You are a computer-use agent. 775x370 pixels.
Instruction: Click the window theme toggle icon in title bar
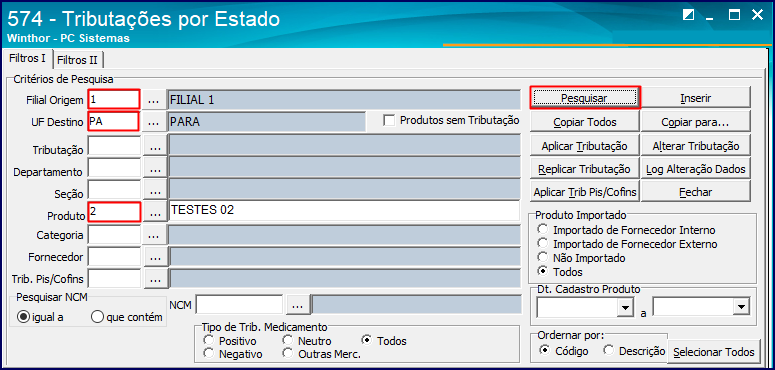688,15
